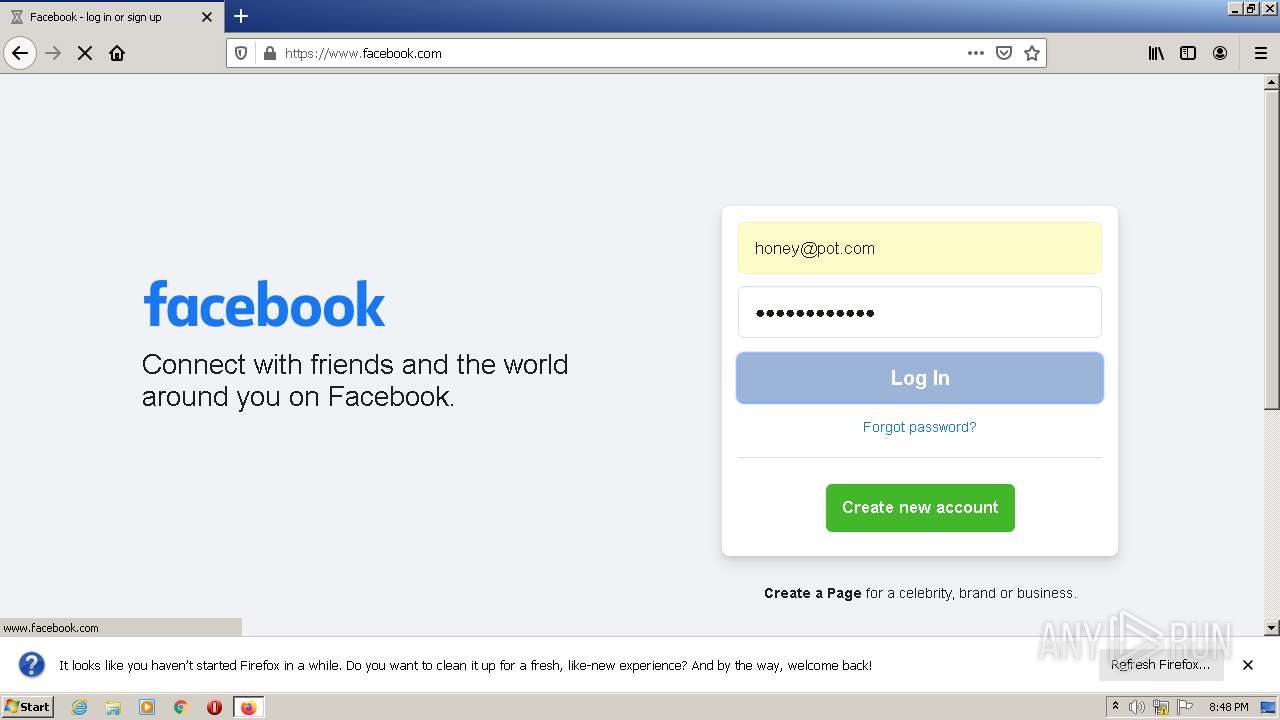The image size is (1280, 720).
Task: Click the facebook logo
Action: coord(264,304)
